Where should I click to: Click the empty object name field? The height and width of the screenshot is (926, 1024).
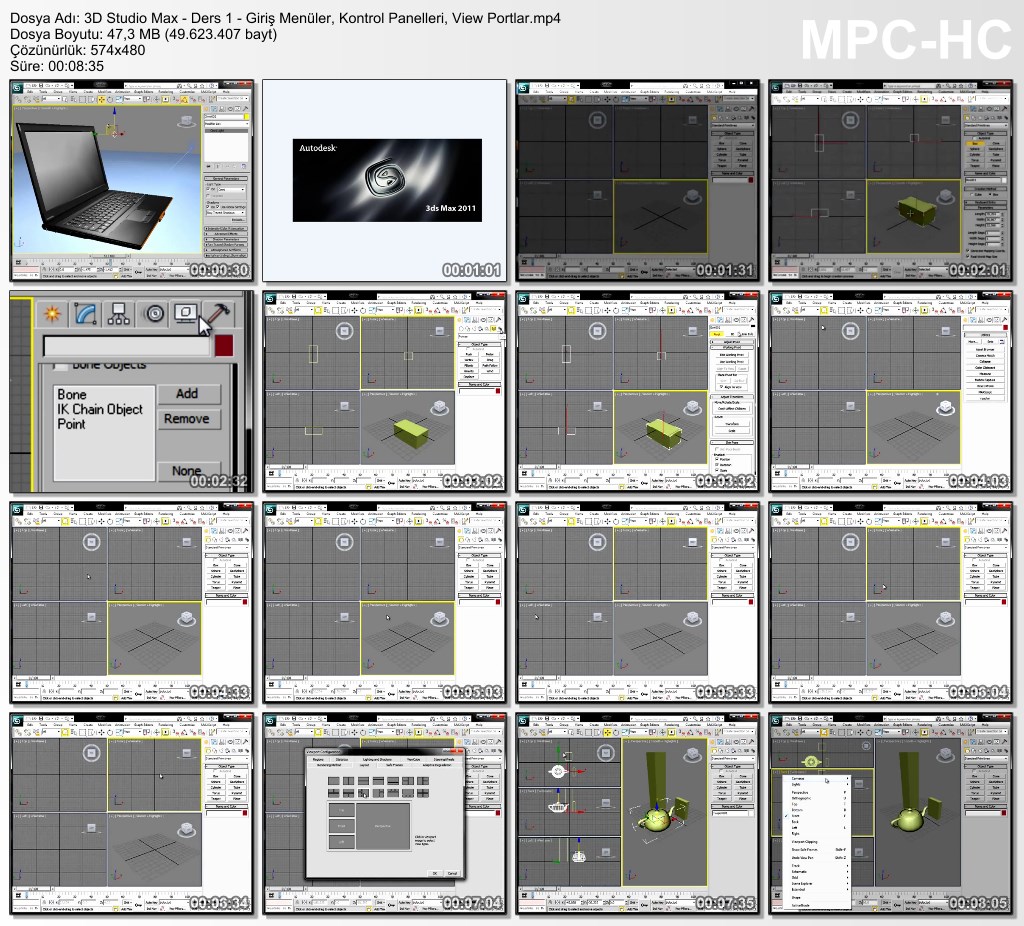click(x=125, y=346)
